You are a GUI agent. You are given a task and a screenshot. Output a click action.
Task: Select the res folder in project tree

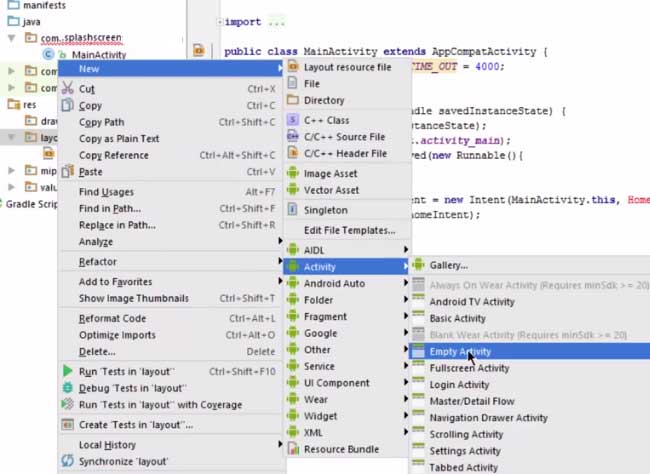(22, 105)
